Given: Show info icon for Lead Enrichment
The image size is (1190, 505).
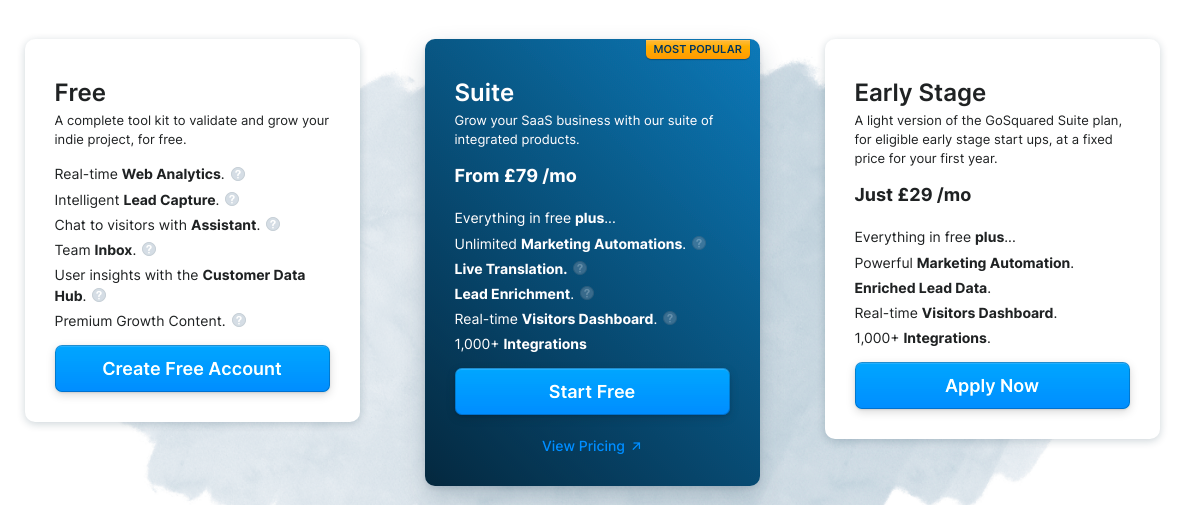Looking at the screenshot, I should [x=587, y=293].
